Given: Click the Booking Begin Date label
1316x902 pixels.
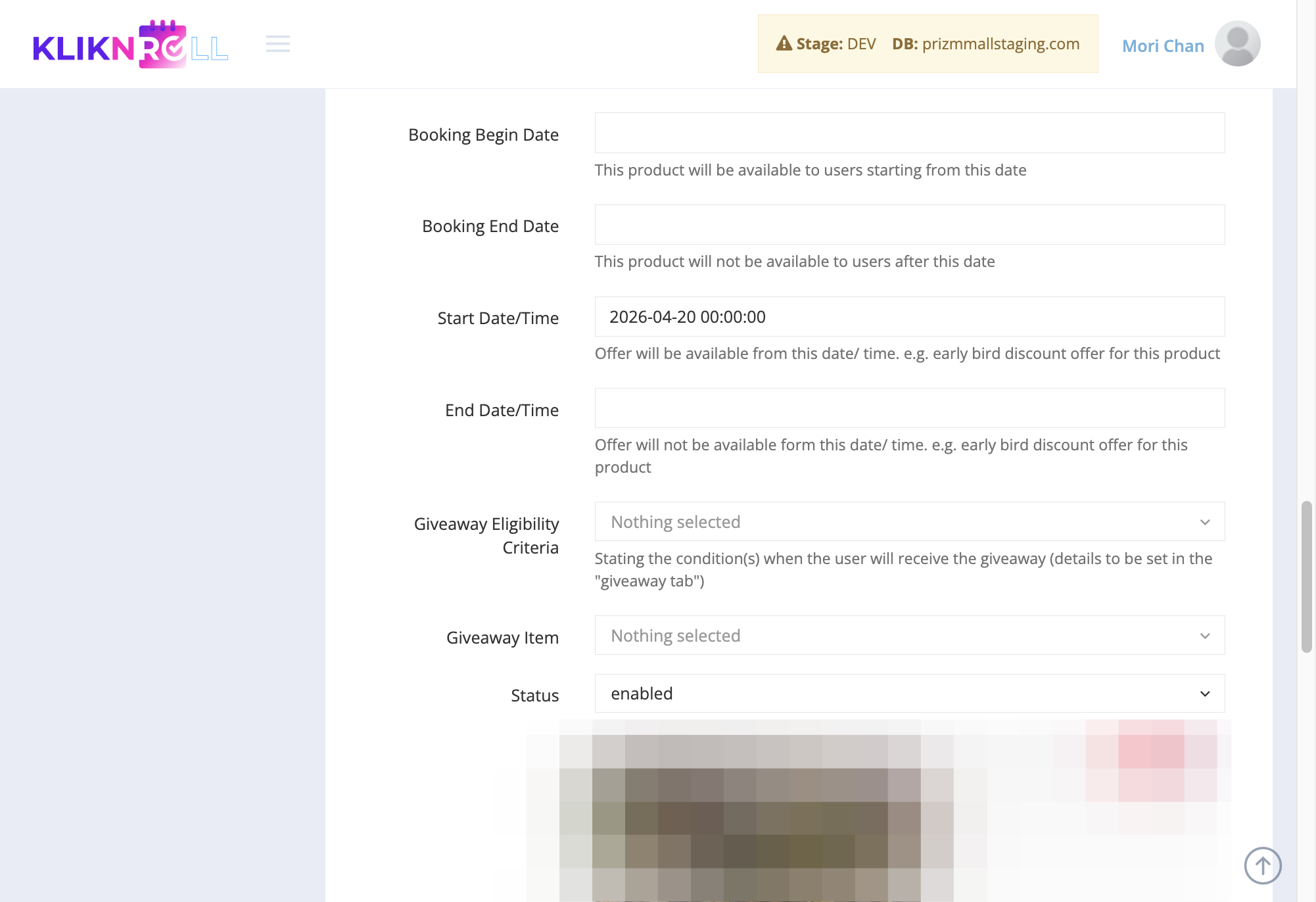Looking at the screenshot, I should (483, 135).
